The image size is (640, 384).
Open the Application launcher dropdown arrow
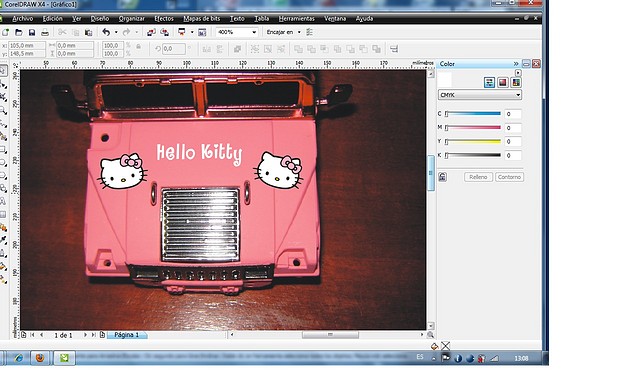[192, 32]
